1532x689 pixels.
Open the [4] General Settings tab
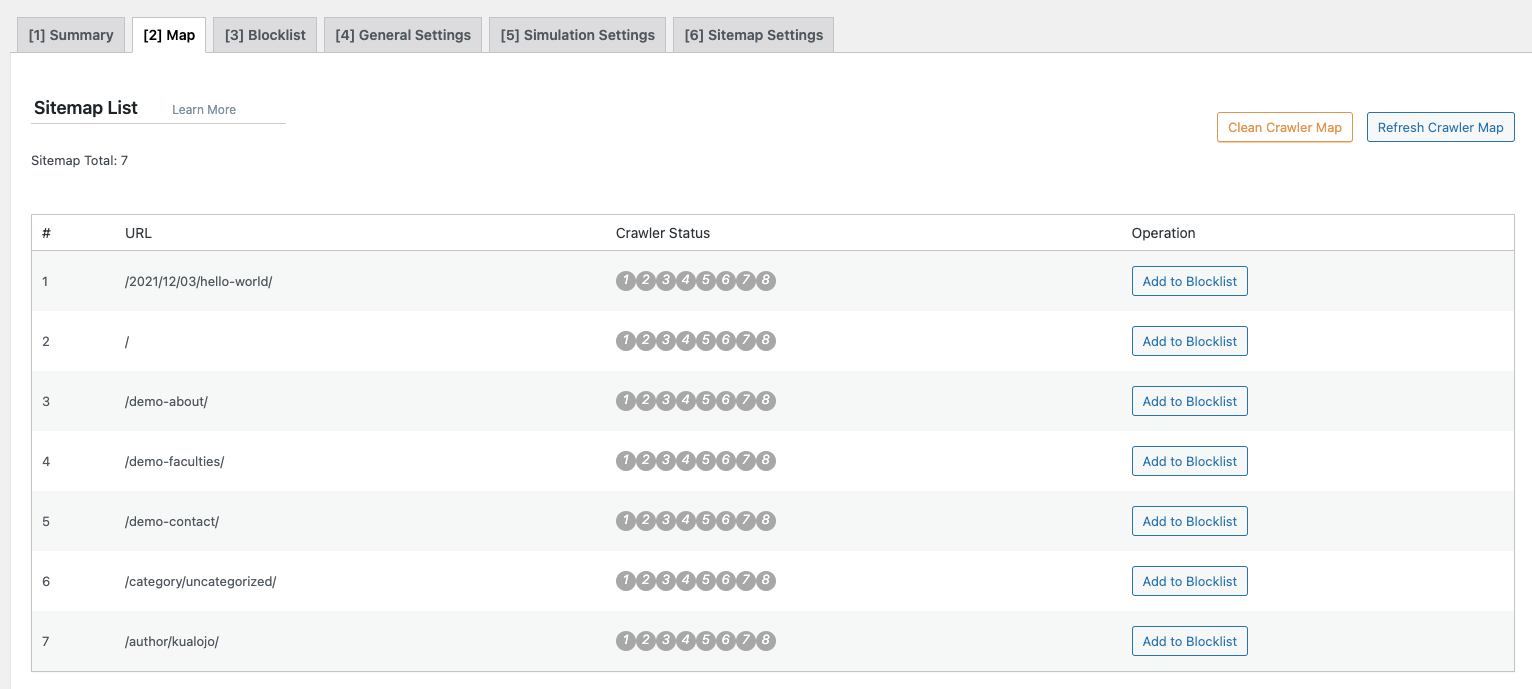(x=403, y=35)
